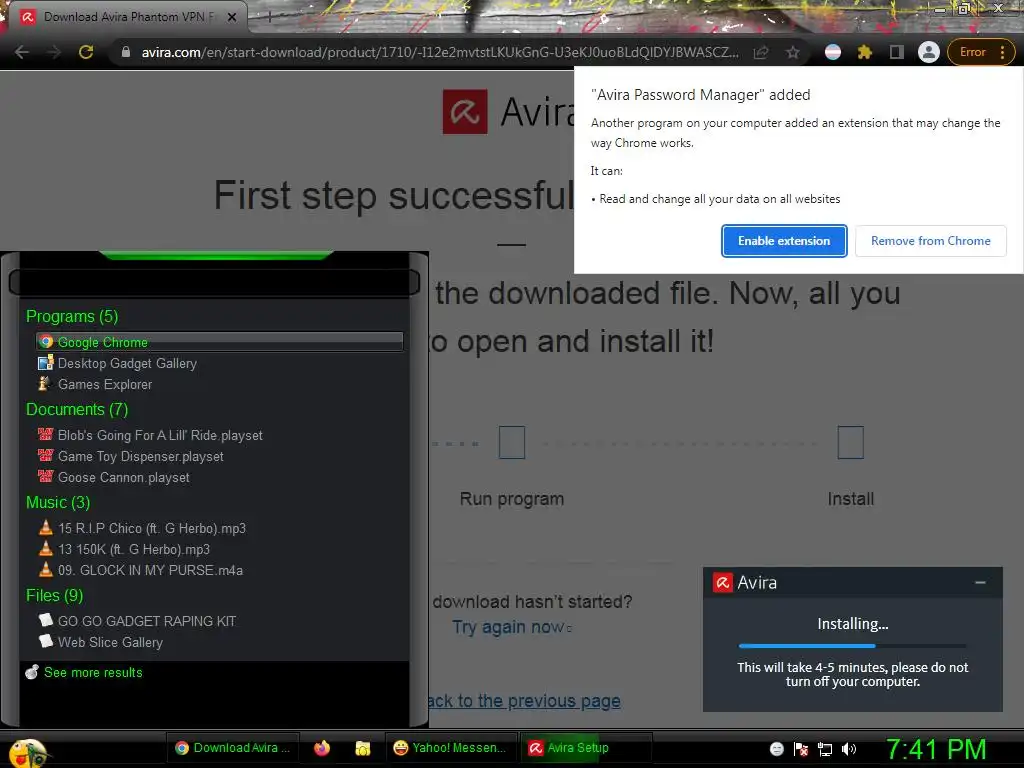Open the Extensions puzzle icon
The height and width of the screenshot is (768, 1024).
point(865,52)
